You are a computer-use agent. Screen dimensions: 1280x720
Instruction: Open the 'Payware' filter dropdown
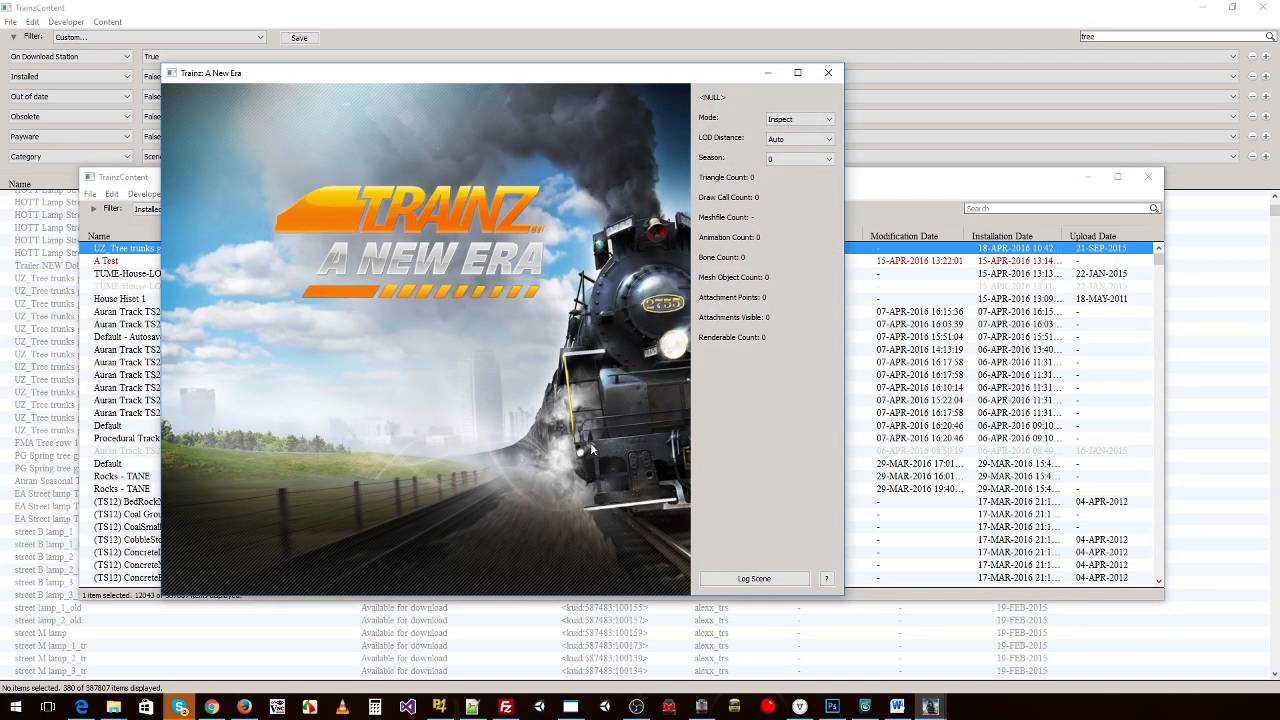[70, 137]
